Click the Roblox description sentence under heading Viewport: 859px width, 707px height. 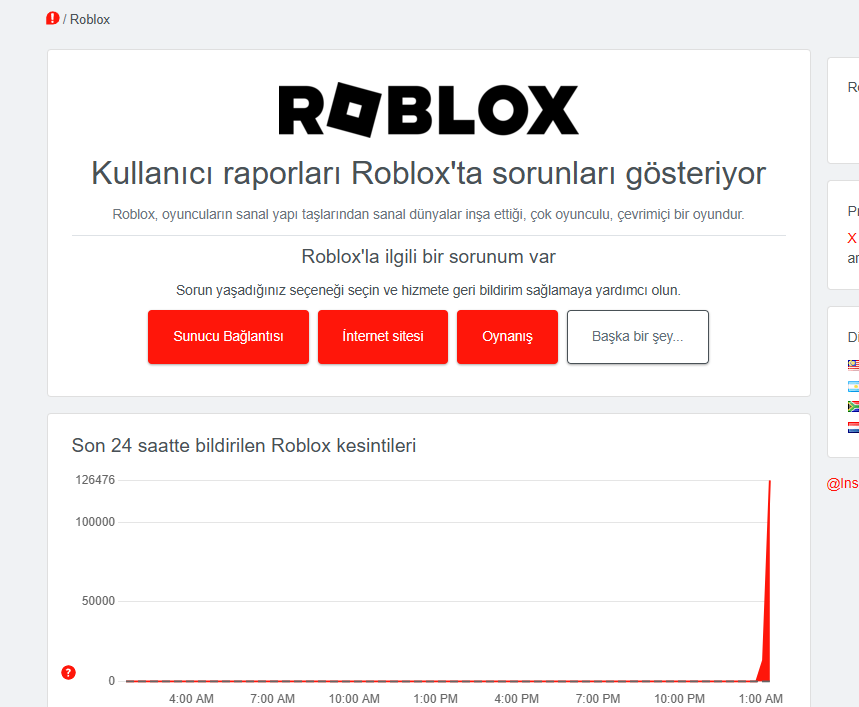click(428, 214)
